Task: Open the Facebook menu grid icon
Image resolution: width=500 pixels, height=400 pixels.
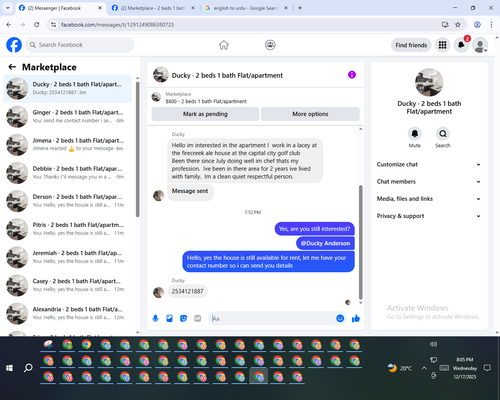Action: [442, 45]
